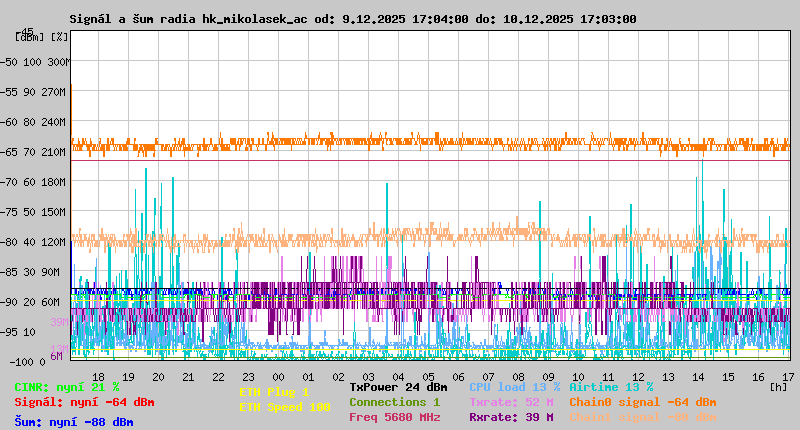Click hour '07' on the time axis
The width and height of the screenshot is (800, 430).
pos(488,377)
